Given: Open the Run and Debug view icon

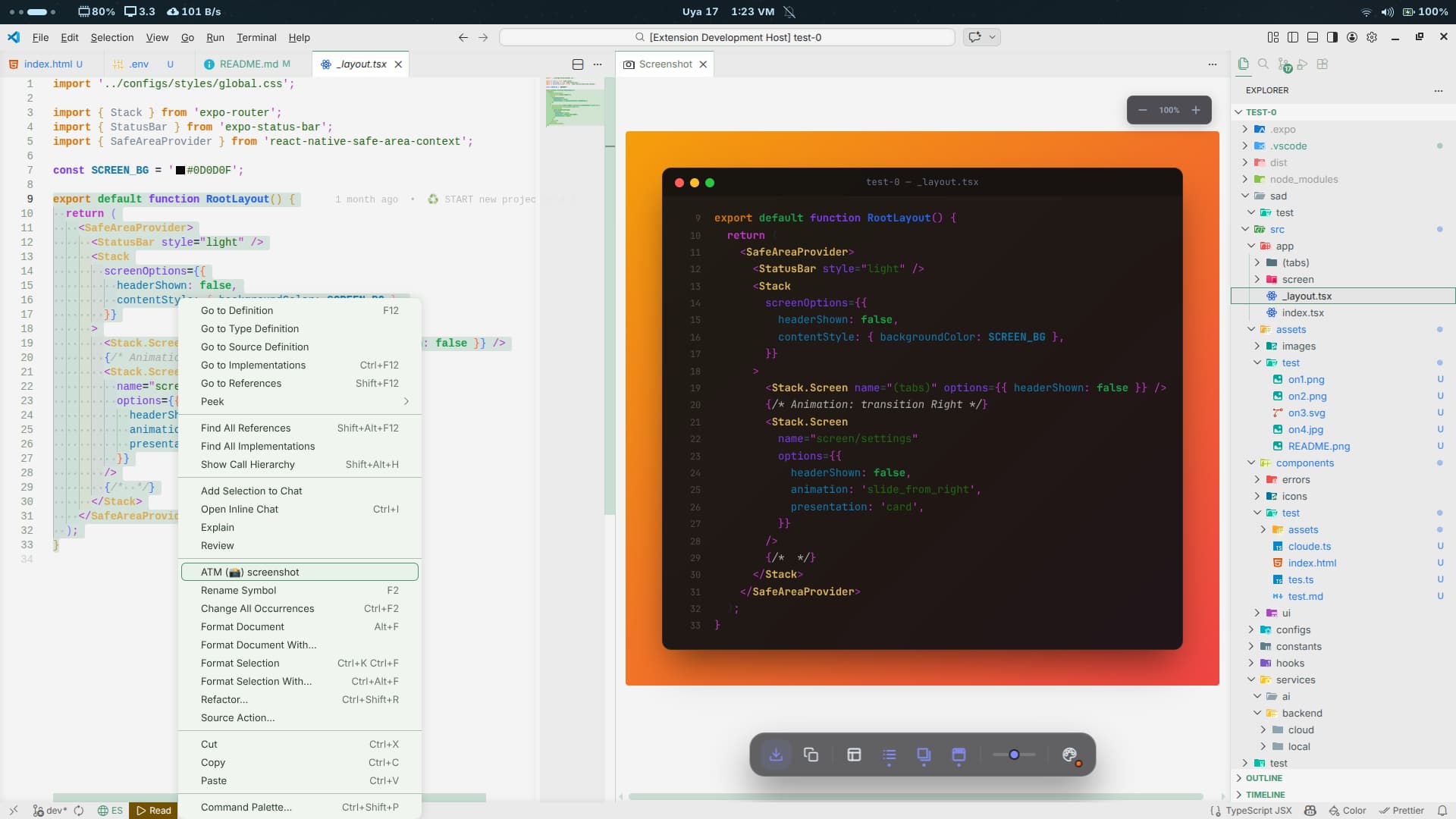Looking at the screenshot, I should coord(1303,64).
